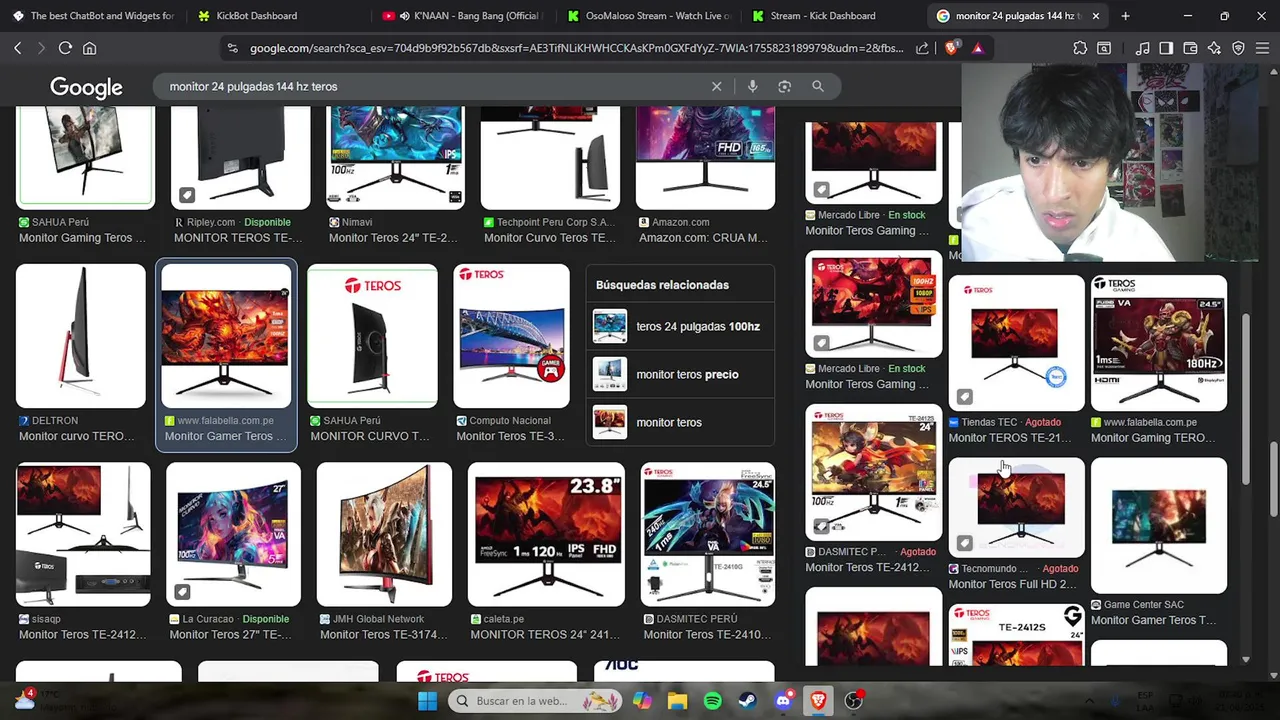Open the DELTRON Monitor curvo TEROS thumbnail
Image resolution: width=1280 pixels, height=720 pixels.
tap(81, 336)
